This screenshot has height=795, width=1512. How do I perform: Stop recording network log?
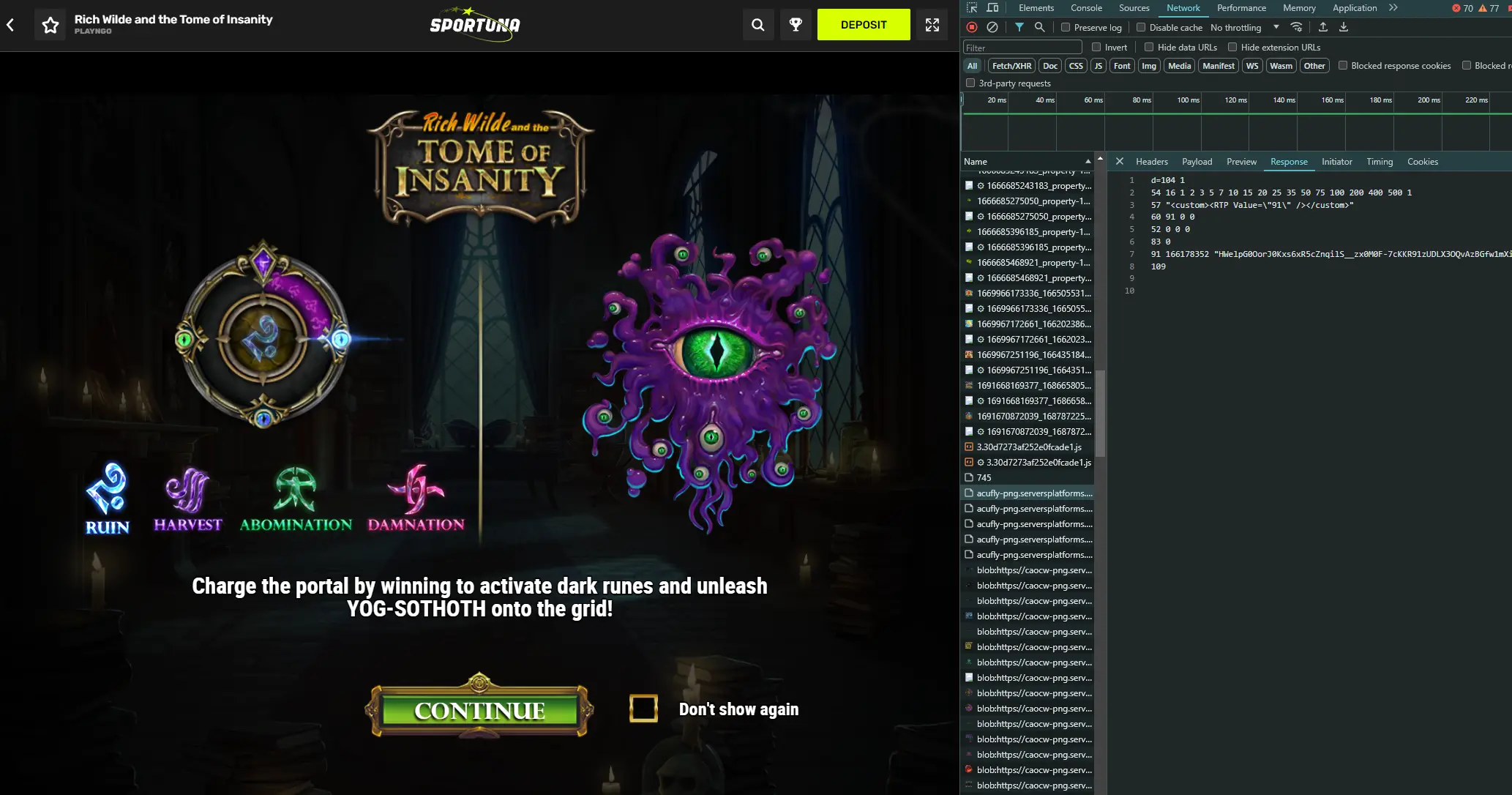tap(972, 27)
